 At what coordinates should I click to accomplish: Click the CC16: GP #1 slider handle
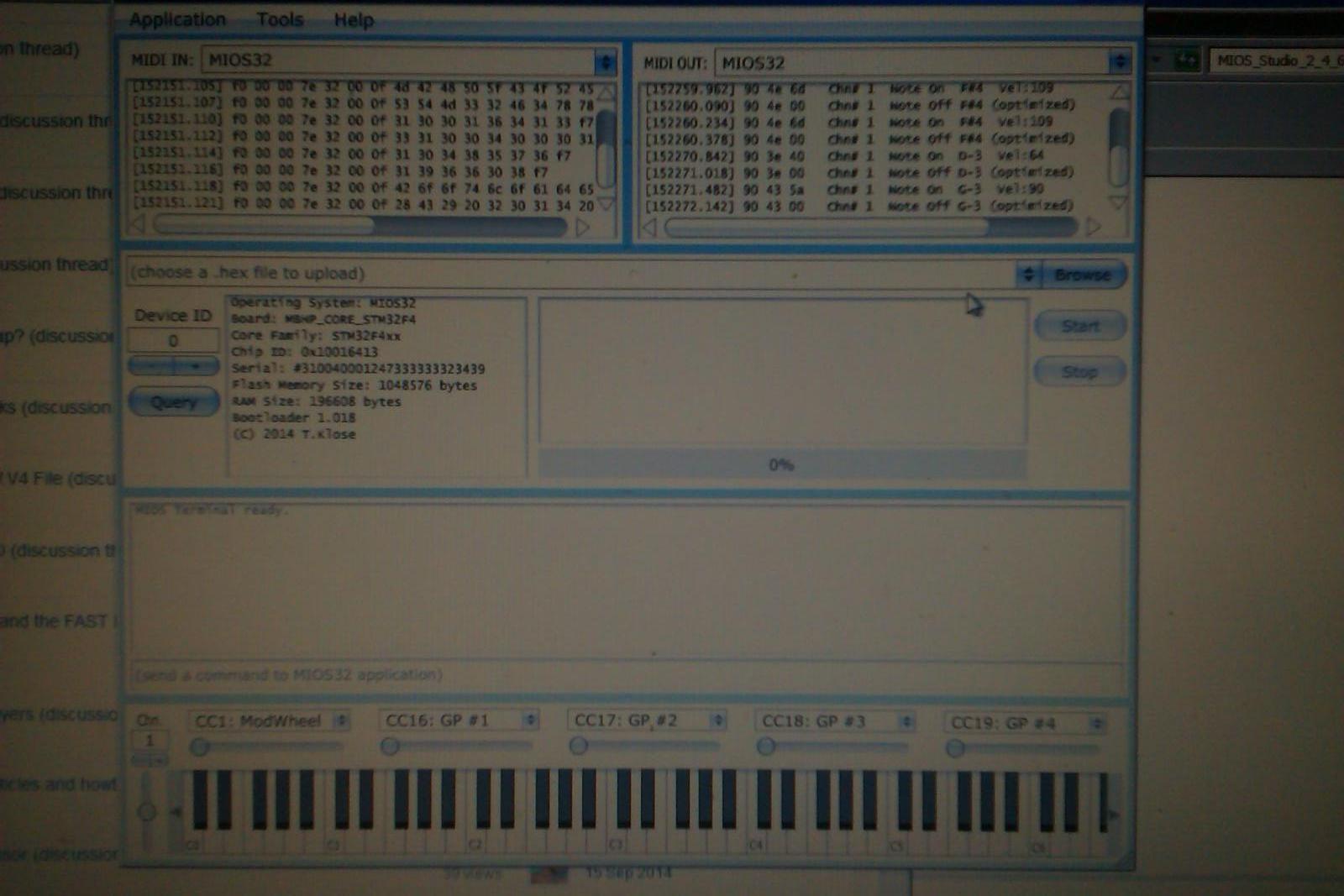pos(390,746)
